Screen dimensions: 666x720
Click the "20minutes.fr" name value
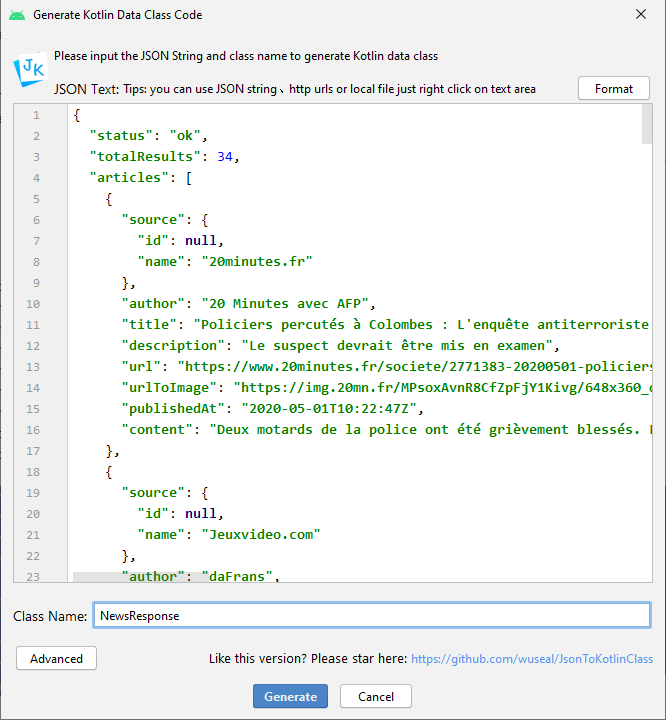pos(256,262)
